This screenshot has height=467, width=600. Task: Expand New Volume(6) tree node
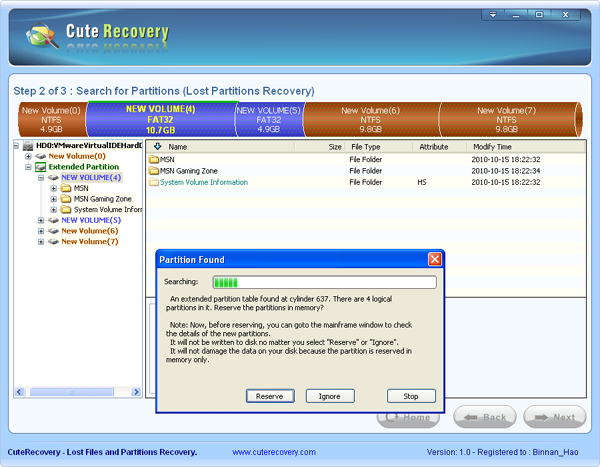[41, 231]
